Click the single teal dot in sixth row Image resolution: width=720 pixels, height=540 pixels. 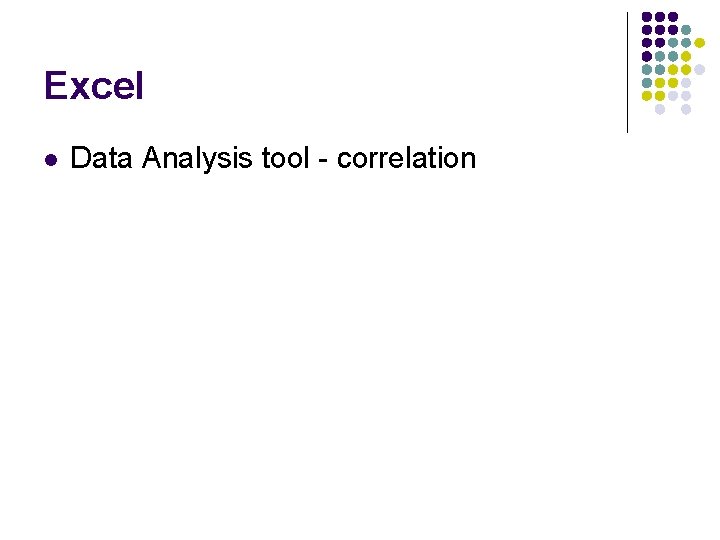(647, 83)
